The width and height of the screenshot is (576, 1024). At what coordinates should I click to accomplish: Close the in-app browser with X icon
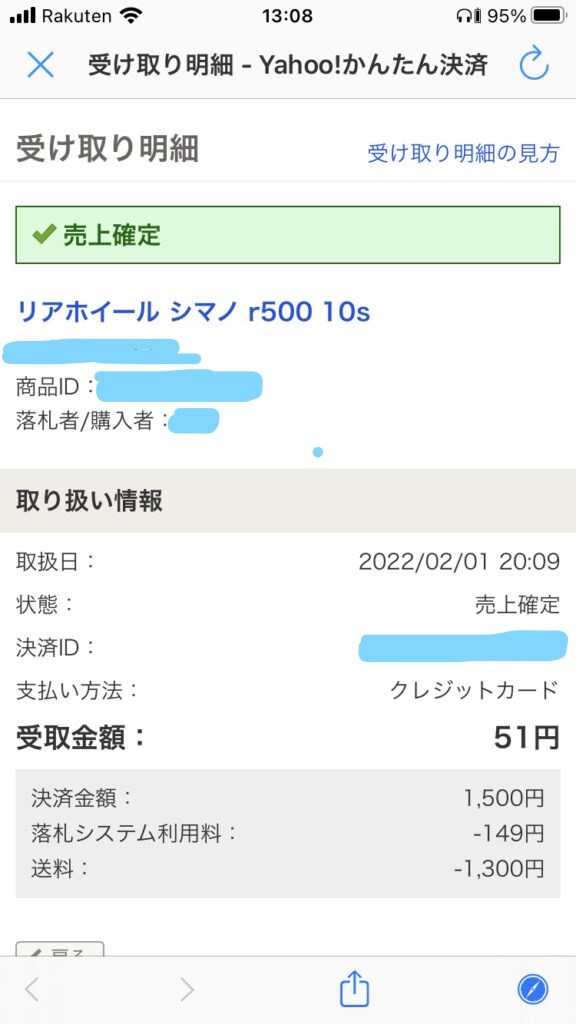[x=40, y=65]
